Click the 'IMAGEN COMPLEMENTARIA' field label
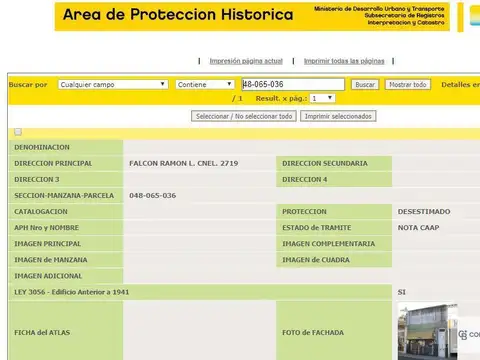This screenshot has width=480, height=360. coord(329,244)
